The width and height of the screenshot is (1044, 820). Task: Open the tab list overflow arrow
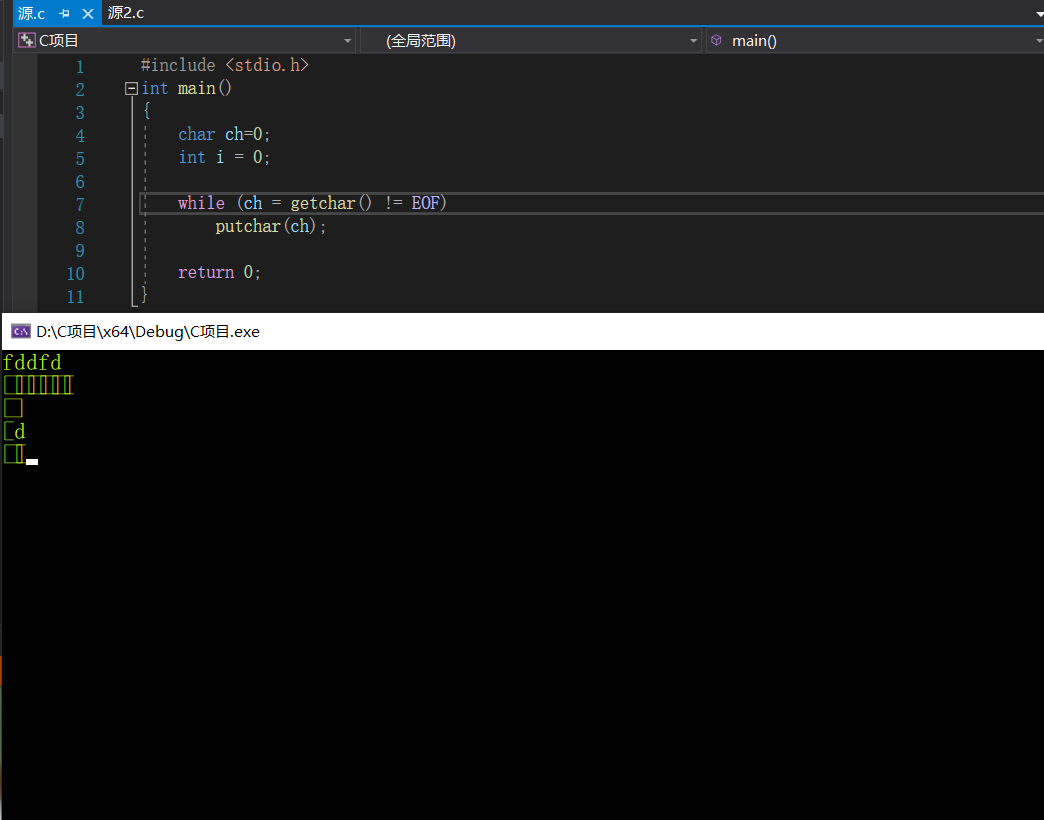[1038, 14]
